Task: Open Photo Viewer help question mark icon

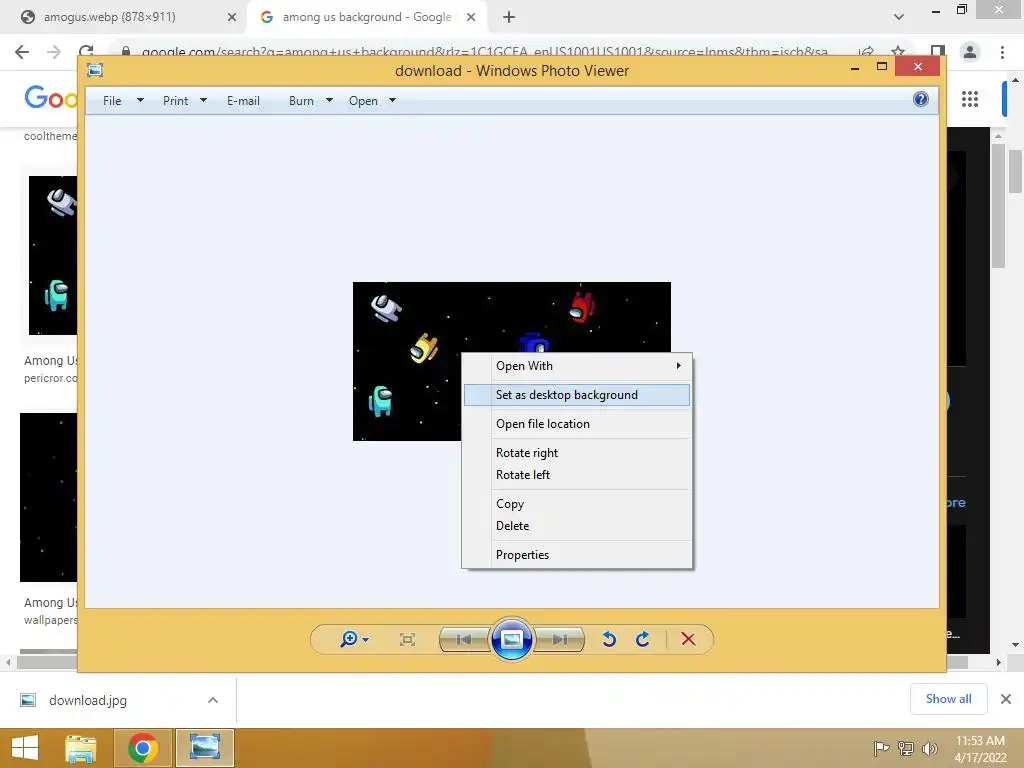Action: pyautogui.click(x=921, y=99)
